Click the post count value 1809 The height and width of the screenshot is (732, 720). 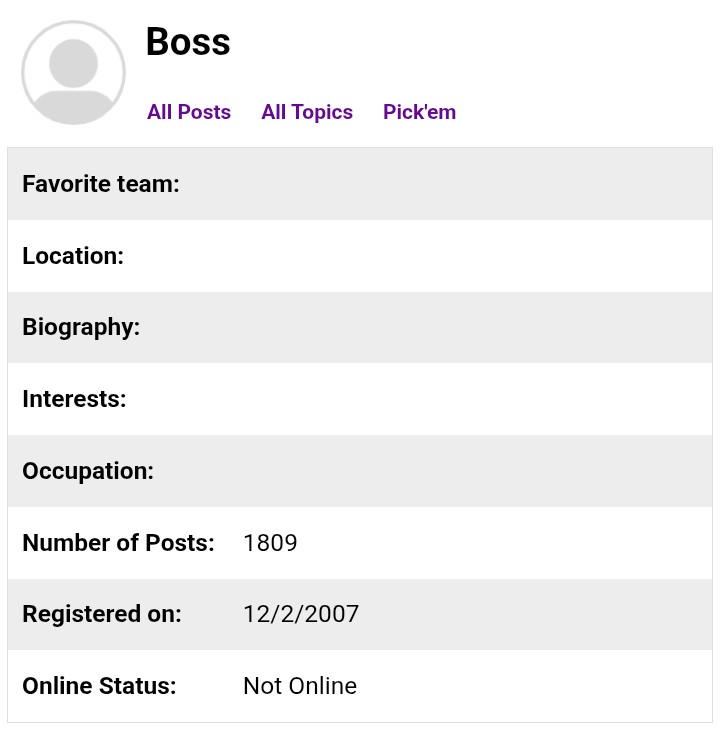(270, 543)
